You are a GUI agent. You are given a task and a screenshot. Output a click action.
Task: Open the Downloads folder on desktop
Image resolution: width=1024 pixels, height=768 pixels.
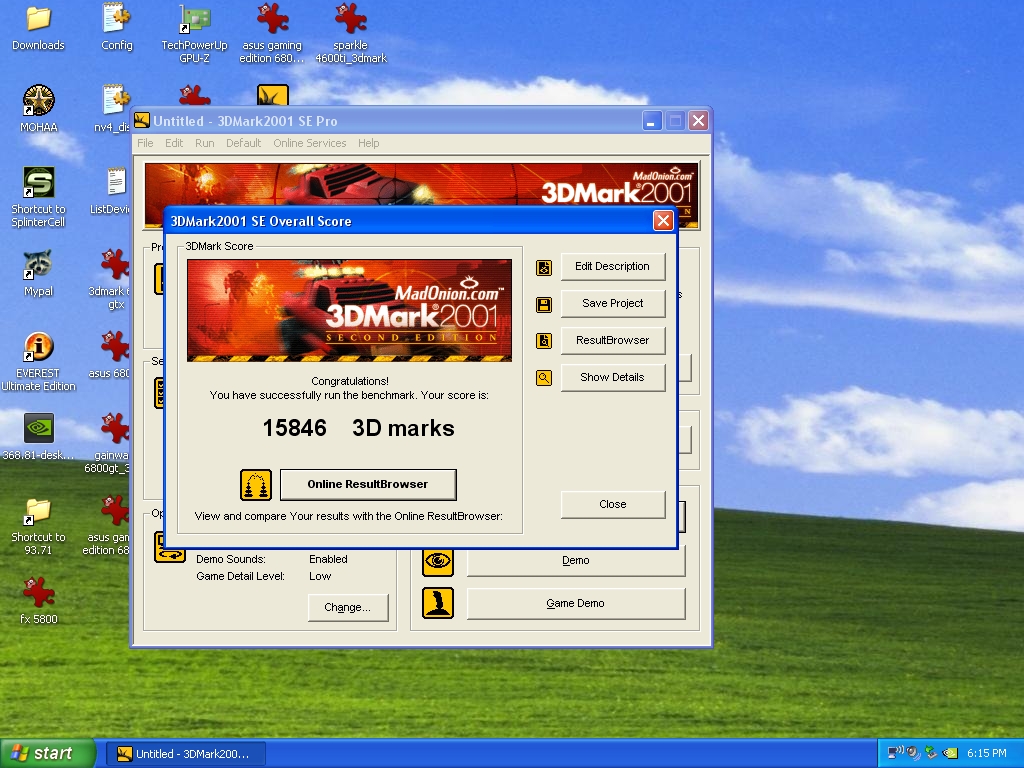coord(39,29)
